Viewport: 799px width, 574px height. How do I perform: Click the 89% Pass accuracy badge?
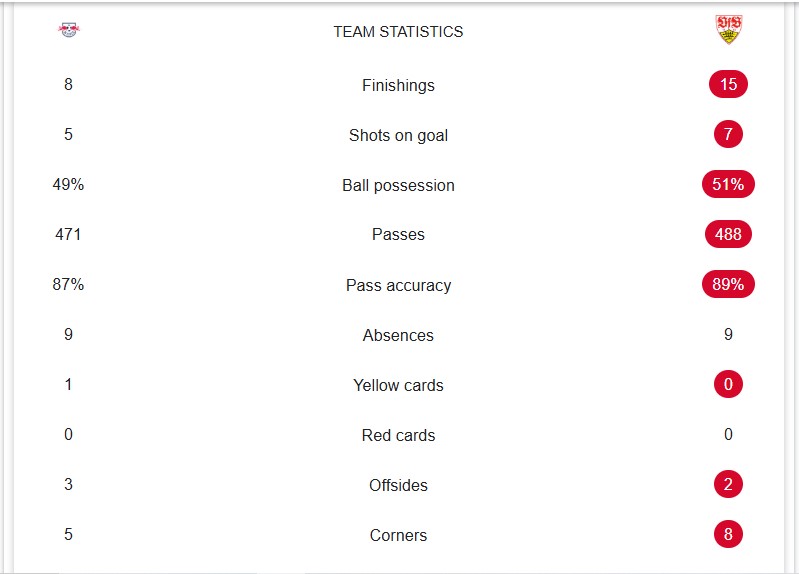[x=728, y=284]
